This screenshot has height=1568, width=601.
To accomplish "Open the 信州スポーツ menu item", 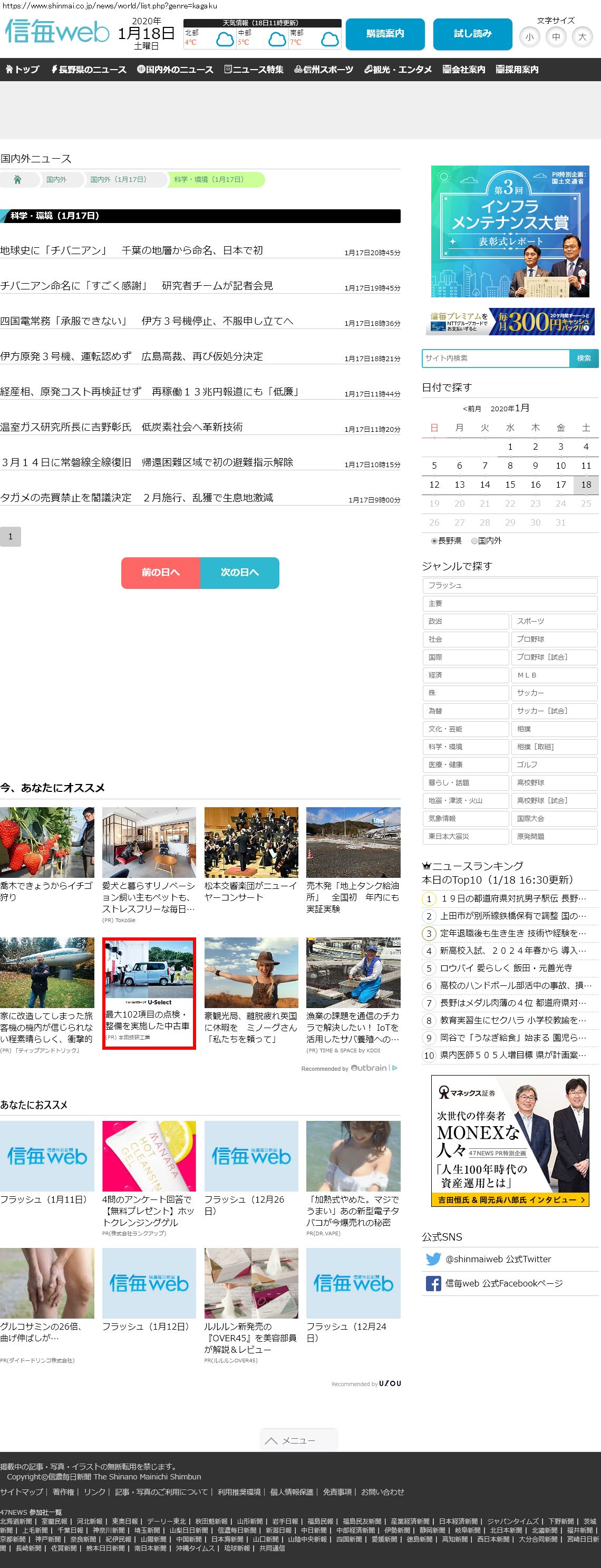I will pyautogui.click(x=323, y=70).
